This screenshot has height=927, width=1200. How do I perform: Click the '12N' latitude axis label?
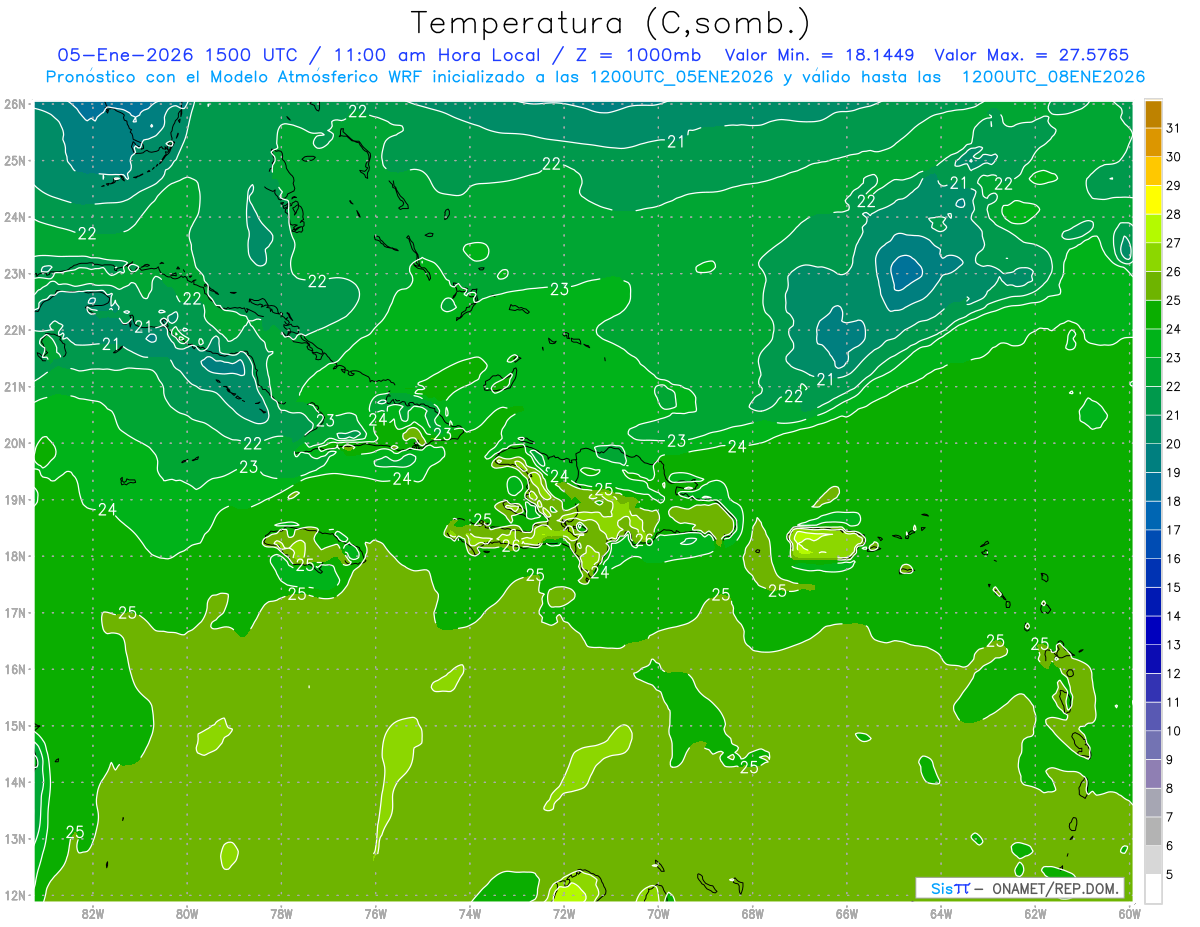pyautogui.click(x=15, y=895)
